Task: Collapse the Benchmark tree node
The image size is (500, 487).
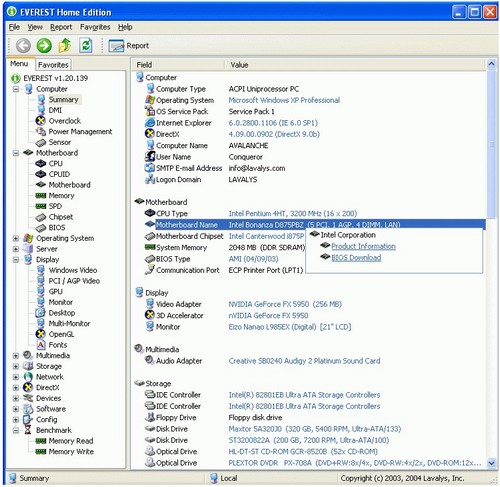Action: (16, 430)
